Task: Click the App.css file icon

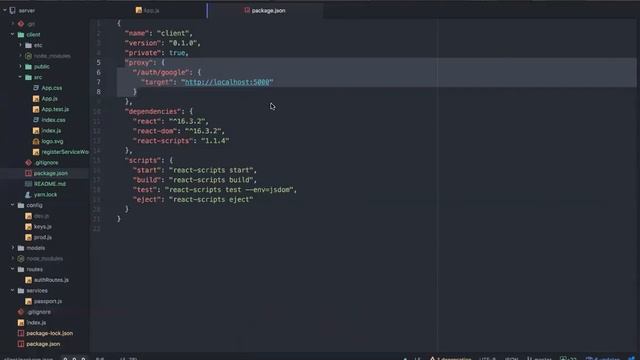Action: (x=36, y=88)
